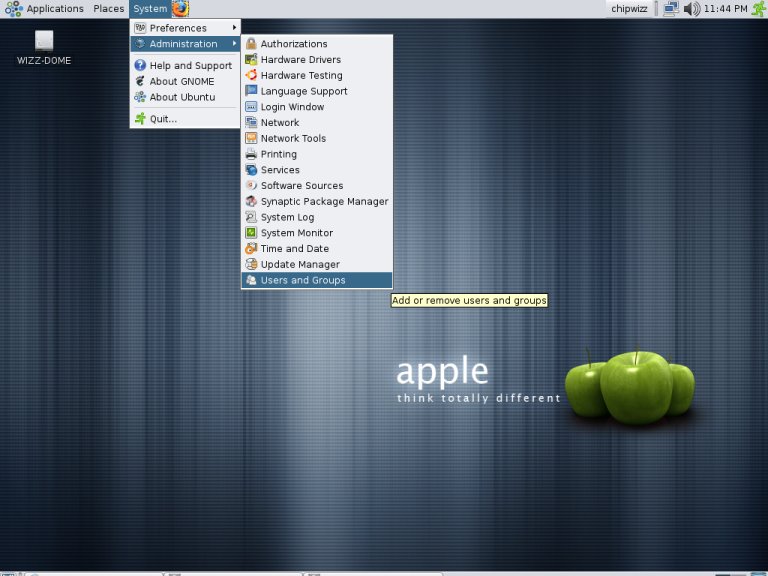Launch Synaptic Package Manager icon

(x=251, y=201)
